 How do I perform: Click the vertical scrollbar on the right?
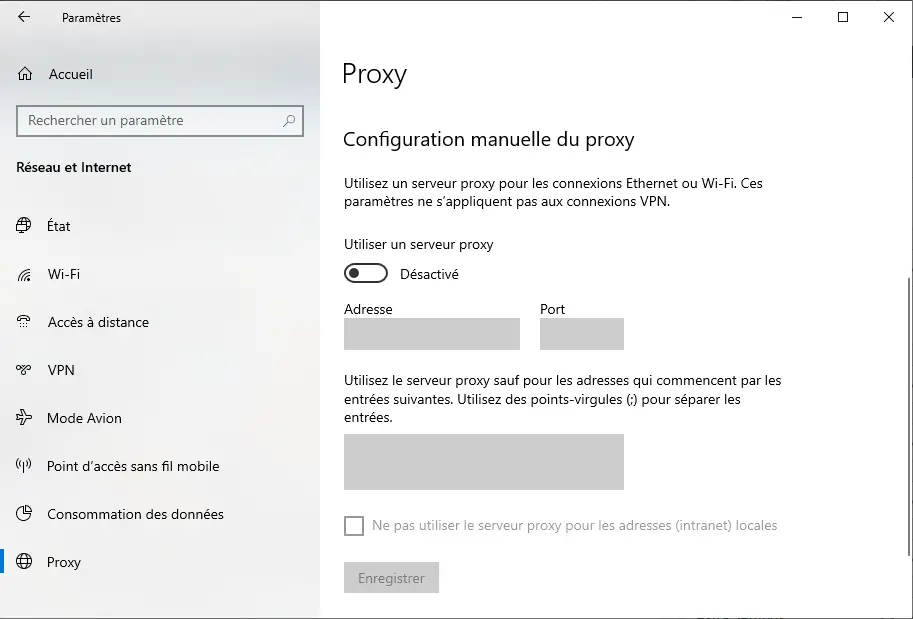click(x=910, y=417)
